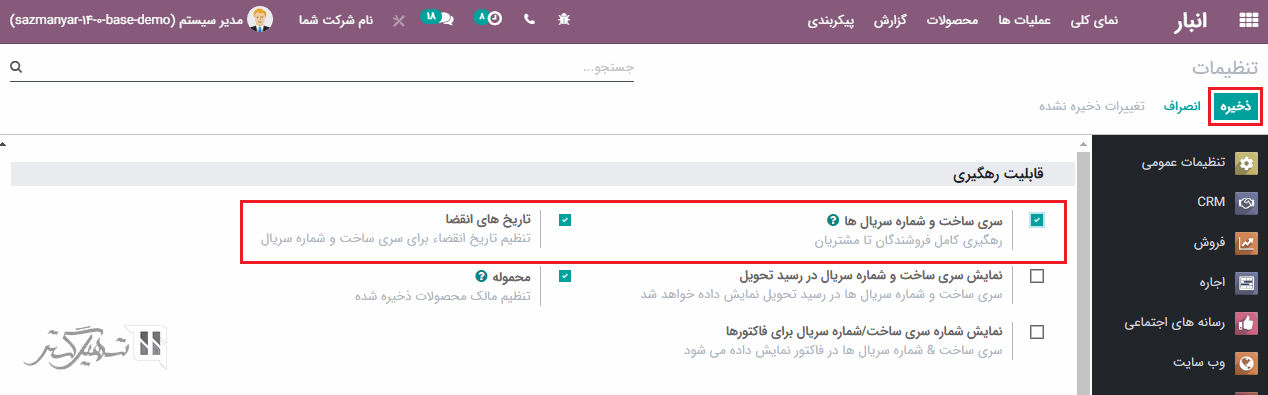Click the system administrator avatar

[x=261, y=20]
